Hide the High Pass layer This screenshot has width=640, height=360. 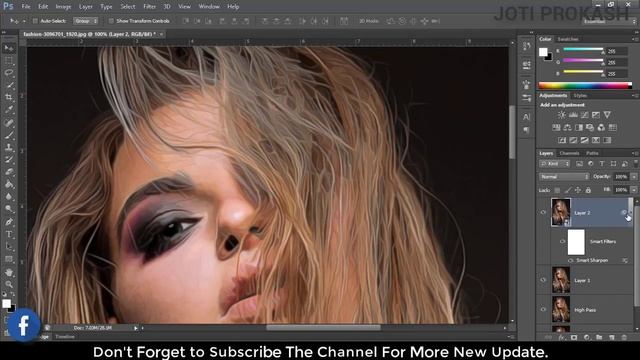(543, 310)
